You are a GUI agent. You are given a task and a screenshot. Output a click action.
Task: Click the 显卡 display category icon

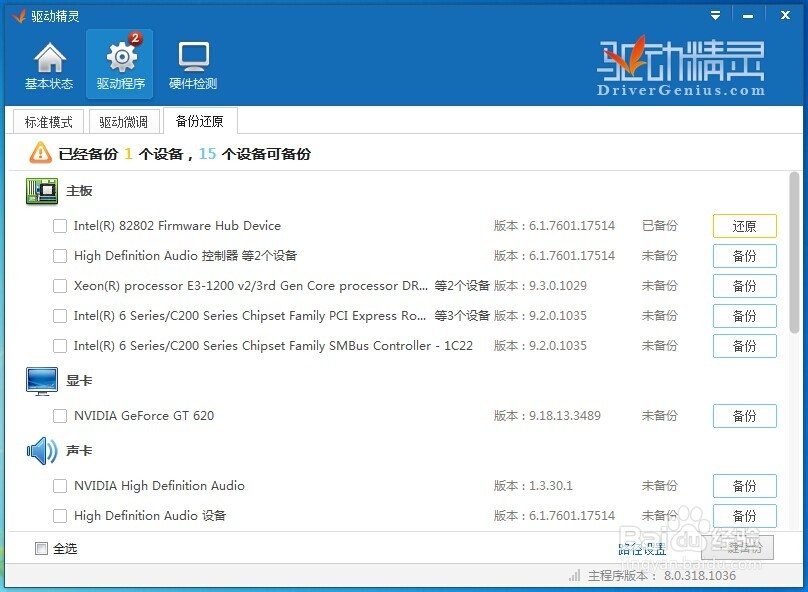(x=42, y=381)
